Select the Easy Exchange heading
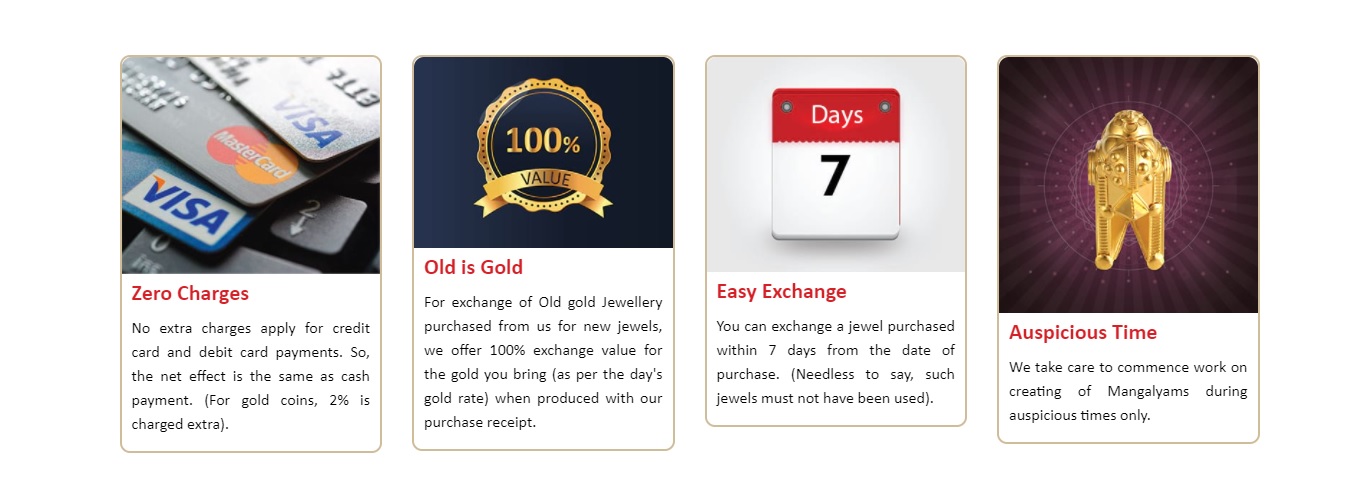The image size is (1353, 502). (781, 292)
